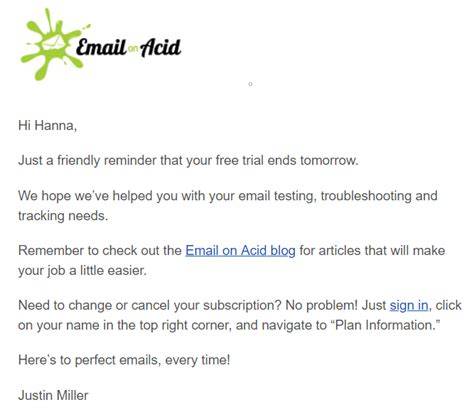Open the Email on Acid blog link

[240, 251]
